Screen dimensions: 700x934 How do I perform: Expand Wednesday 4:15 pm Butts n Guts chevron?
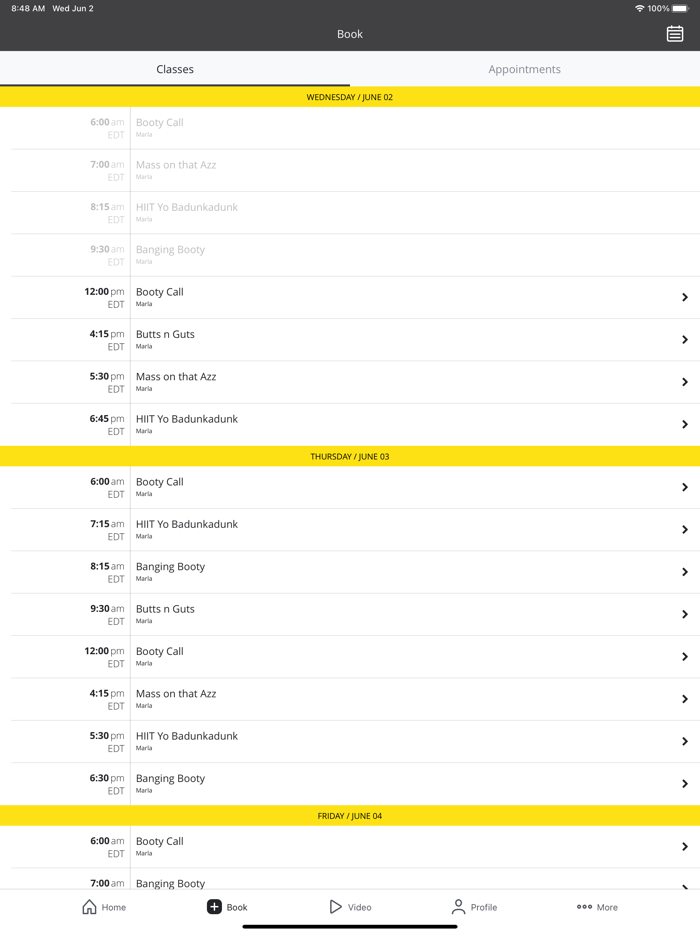(x=685, y=340)
